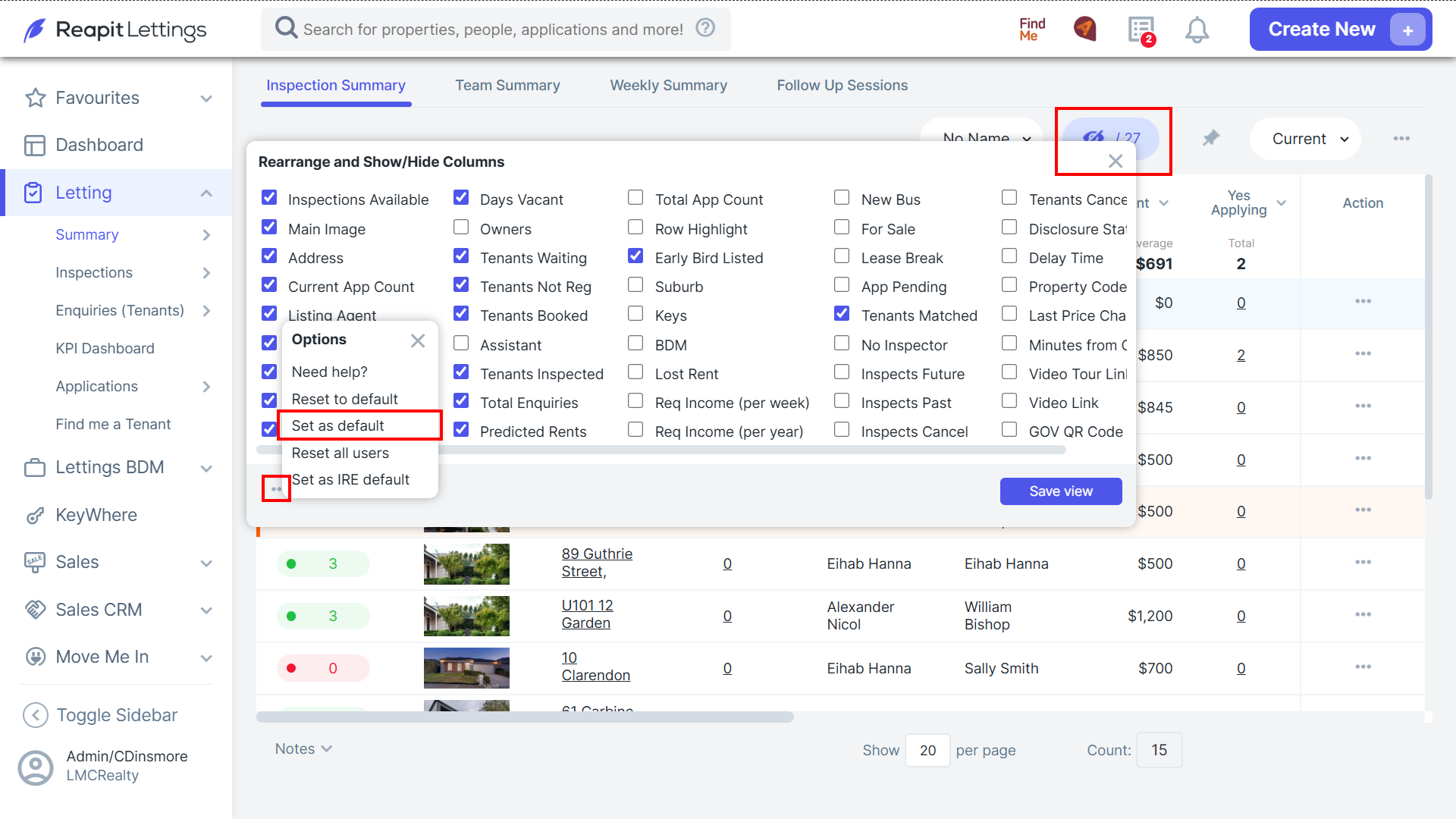The height and width of the screenshot is (819, 1456).
Task: Enable the Delay Time column
Action: point(1009,256)
